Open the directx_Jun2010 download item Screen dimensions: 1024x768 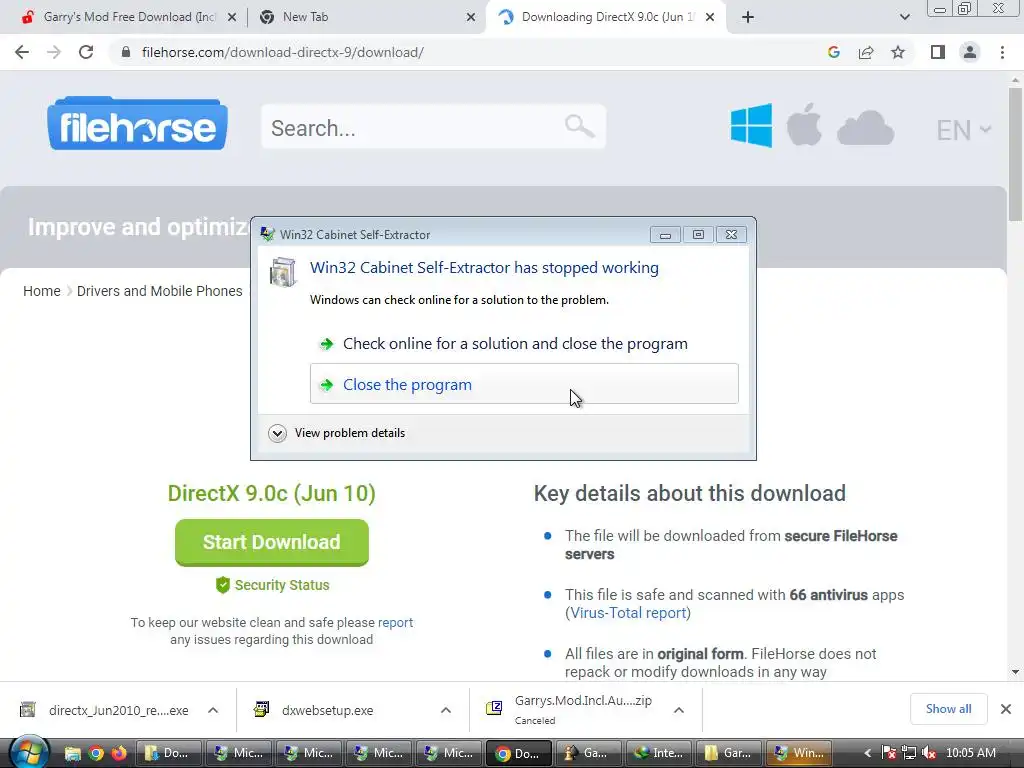pyautogui.click(x=104, y=710)
